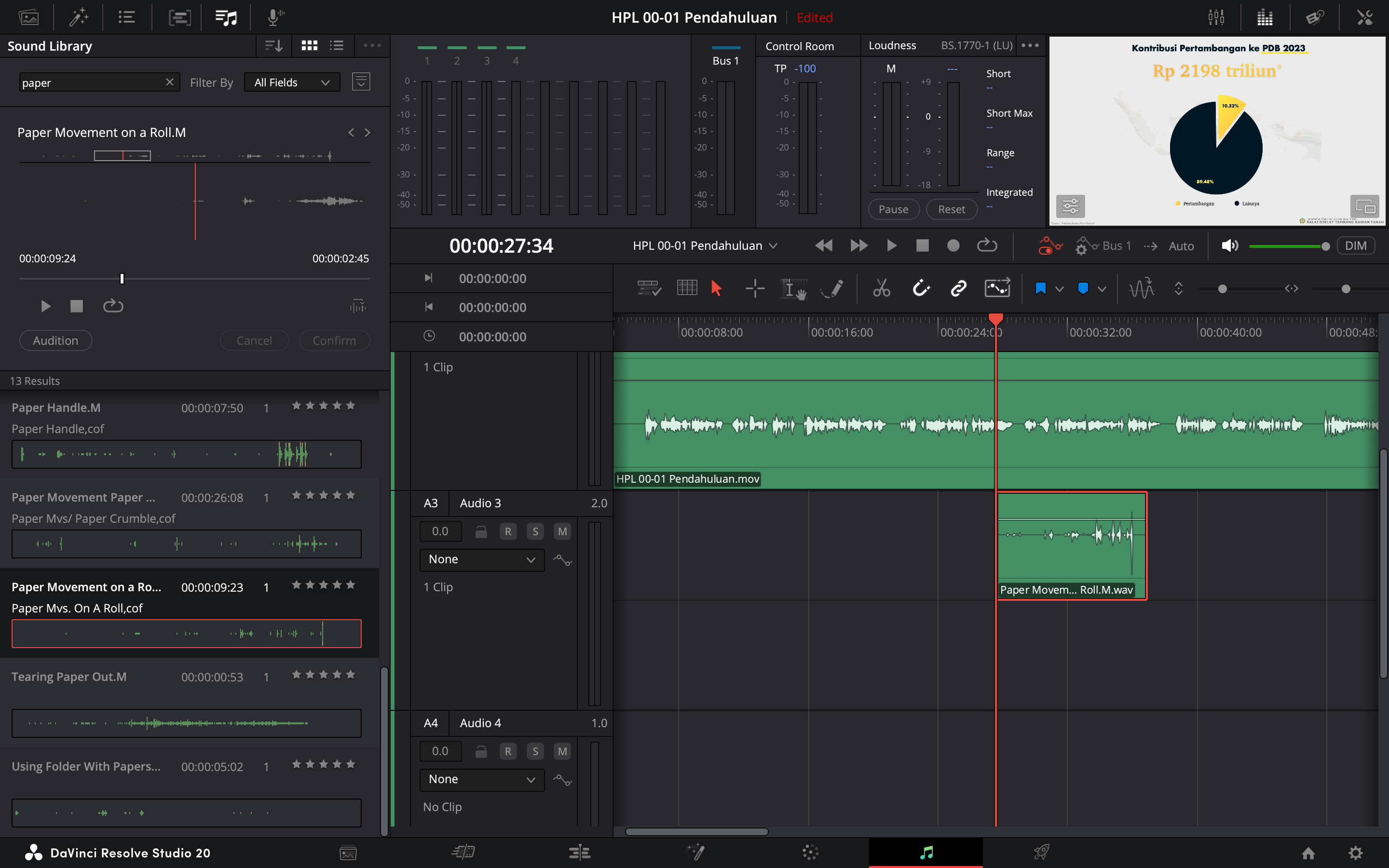The image size is (1389, 868).
Task: Switch sound library to list view
Action: [x=337, y=45]
